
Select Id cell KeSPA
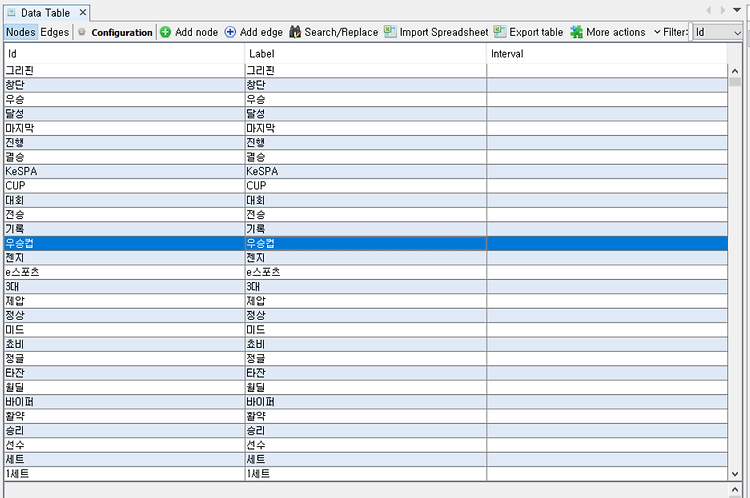tap(124, 171)
